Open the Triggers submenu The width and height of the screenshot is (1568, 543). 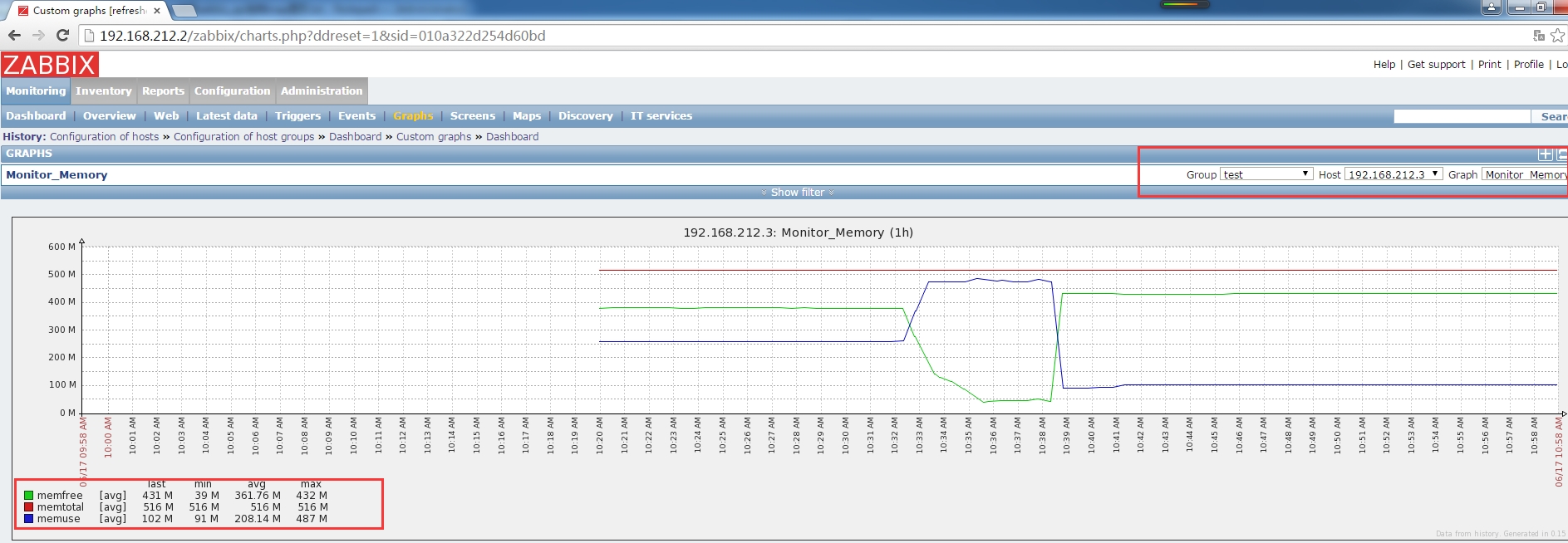(x=297, y=116)
